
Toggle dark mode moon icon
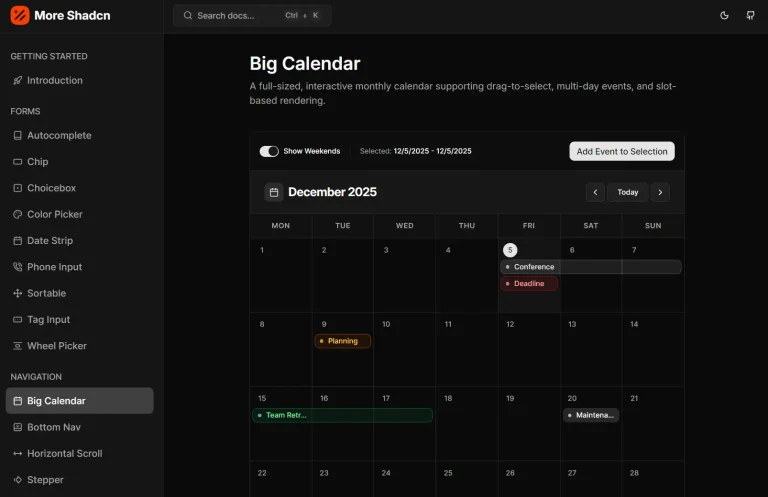pos(724,15)
